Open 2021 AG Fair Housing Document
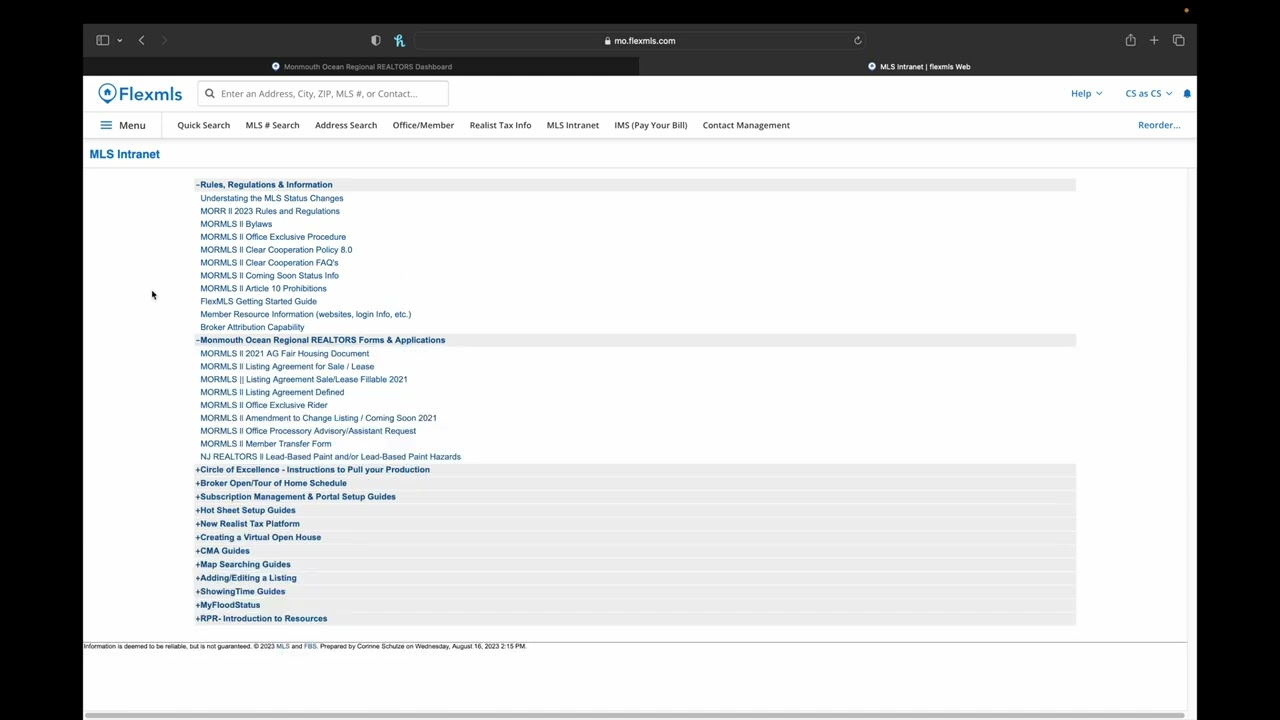 click(x=284, y=353)
